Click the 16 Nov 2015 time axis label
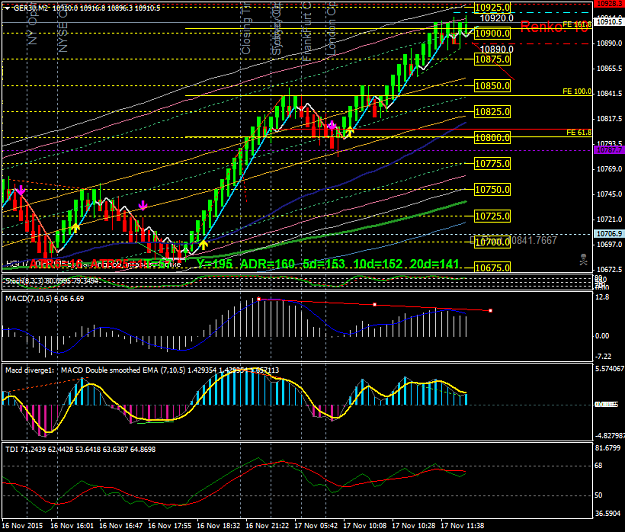Viewport: 625px width, 532px height. pos(22,526)
